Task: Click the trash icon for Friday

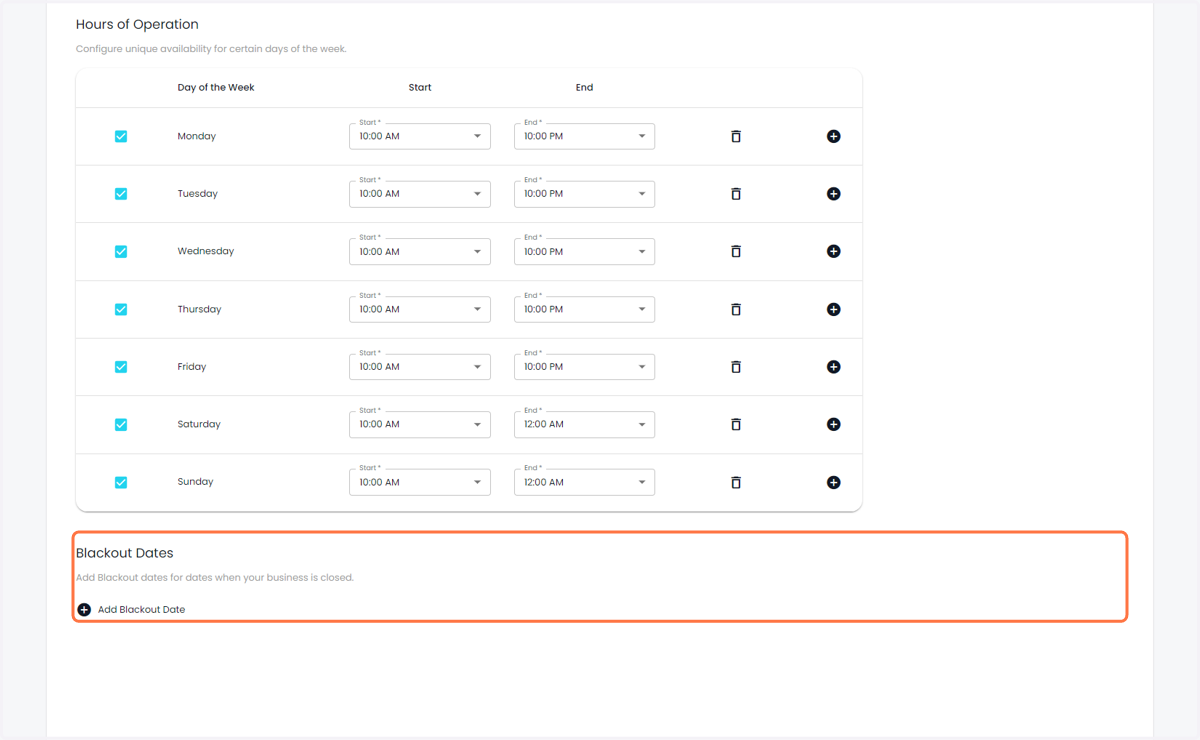Action: click(736, 367)
